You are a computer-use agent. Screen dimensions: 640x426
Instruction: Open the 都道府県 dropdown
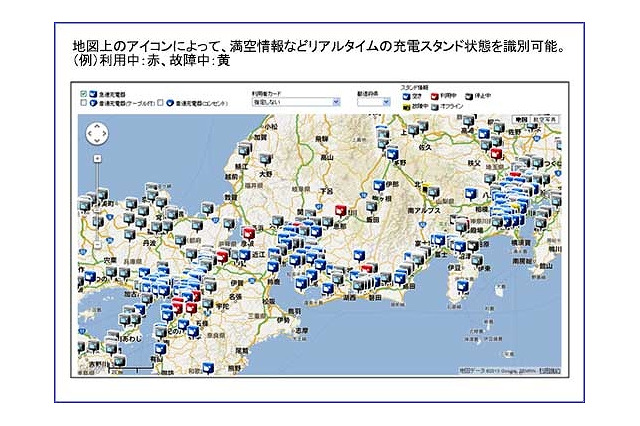373,102
